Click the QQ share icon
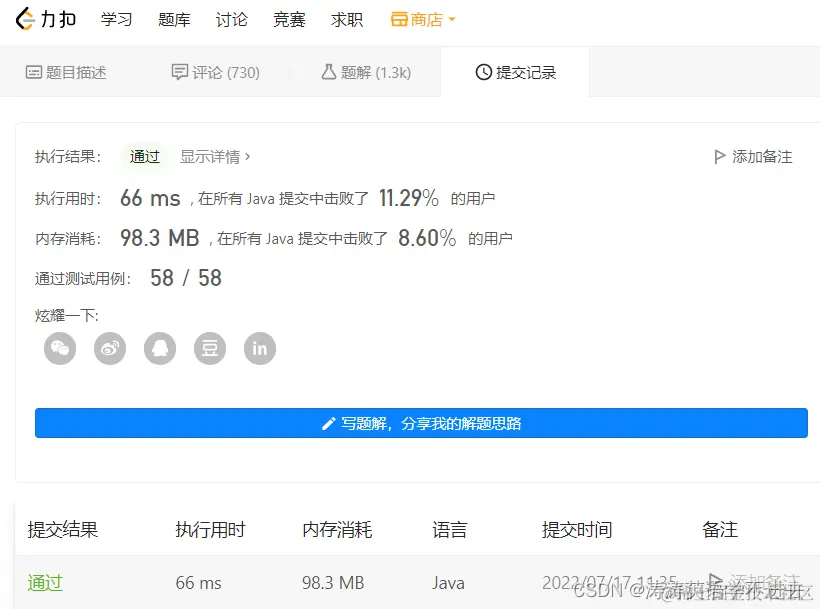Image resolution: width=820 pixels, height=609 pixels. click(x=160, y=348)
